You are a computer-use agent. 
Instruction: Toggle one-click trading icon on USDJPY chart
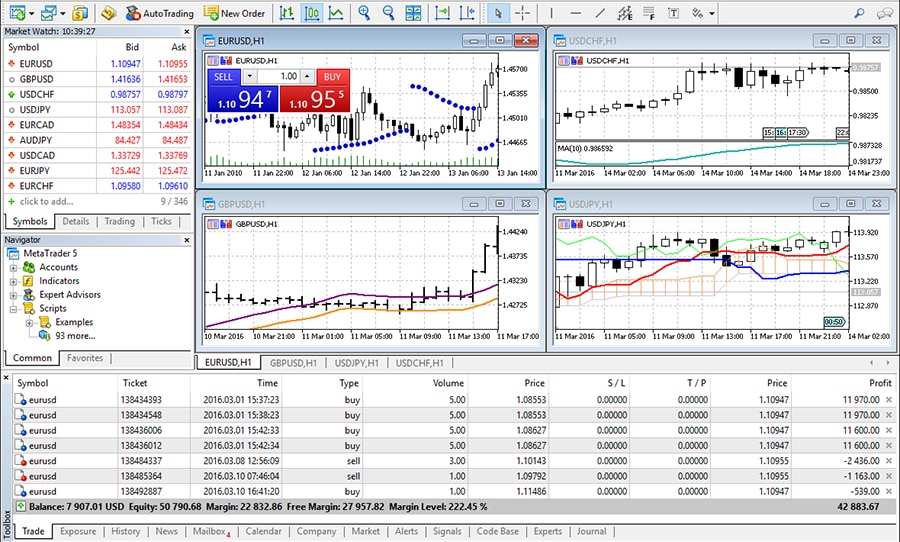[576, 224]
